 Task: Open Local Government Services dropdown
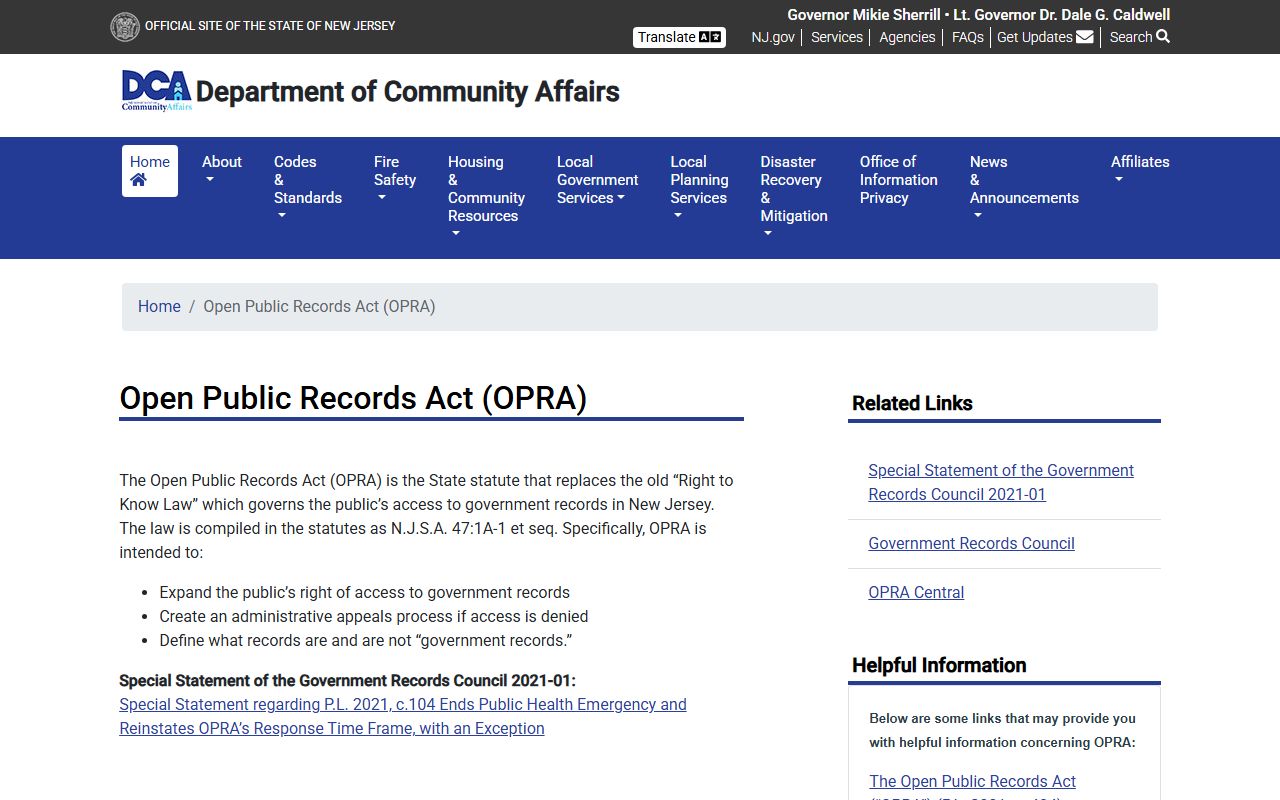[598, 180]
